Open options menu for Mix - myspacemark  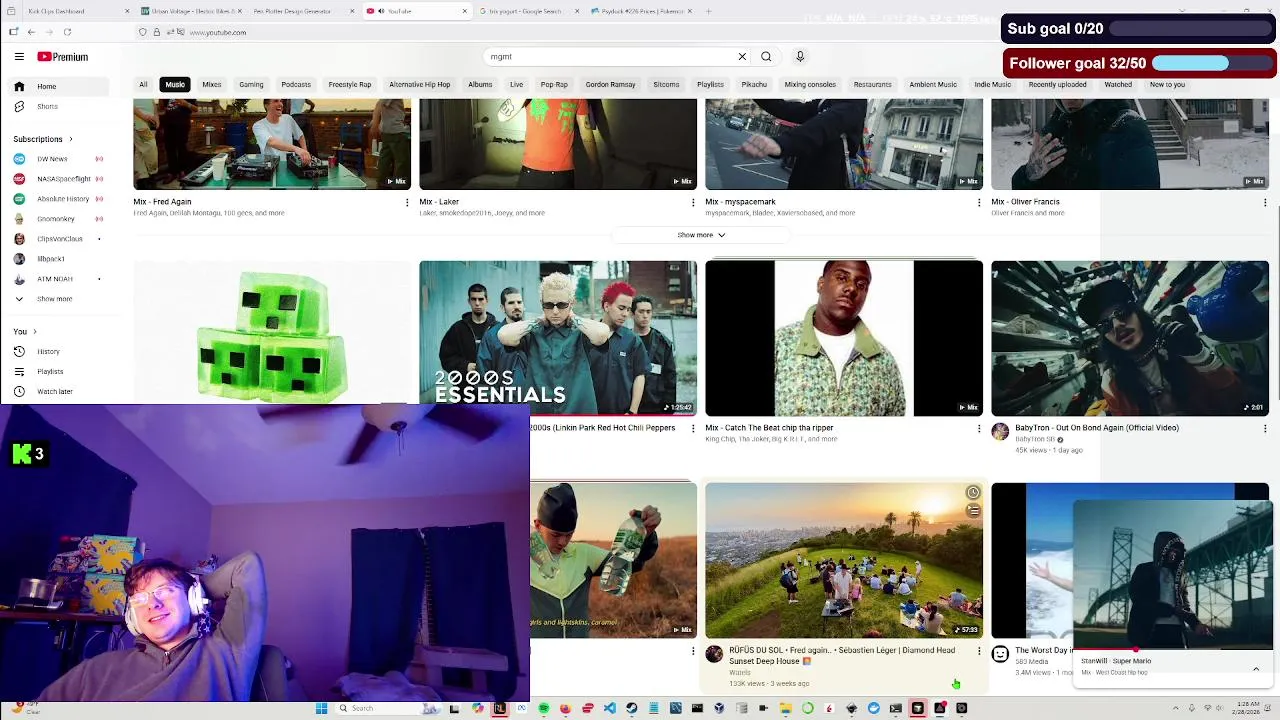click(x=979, y=203)
